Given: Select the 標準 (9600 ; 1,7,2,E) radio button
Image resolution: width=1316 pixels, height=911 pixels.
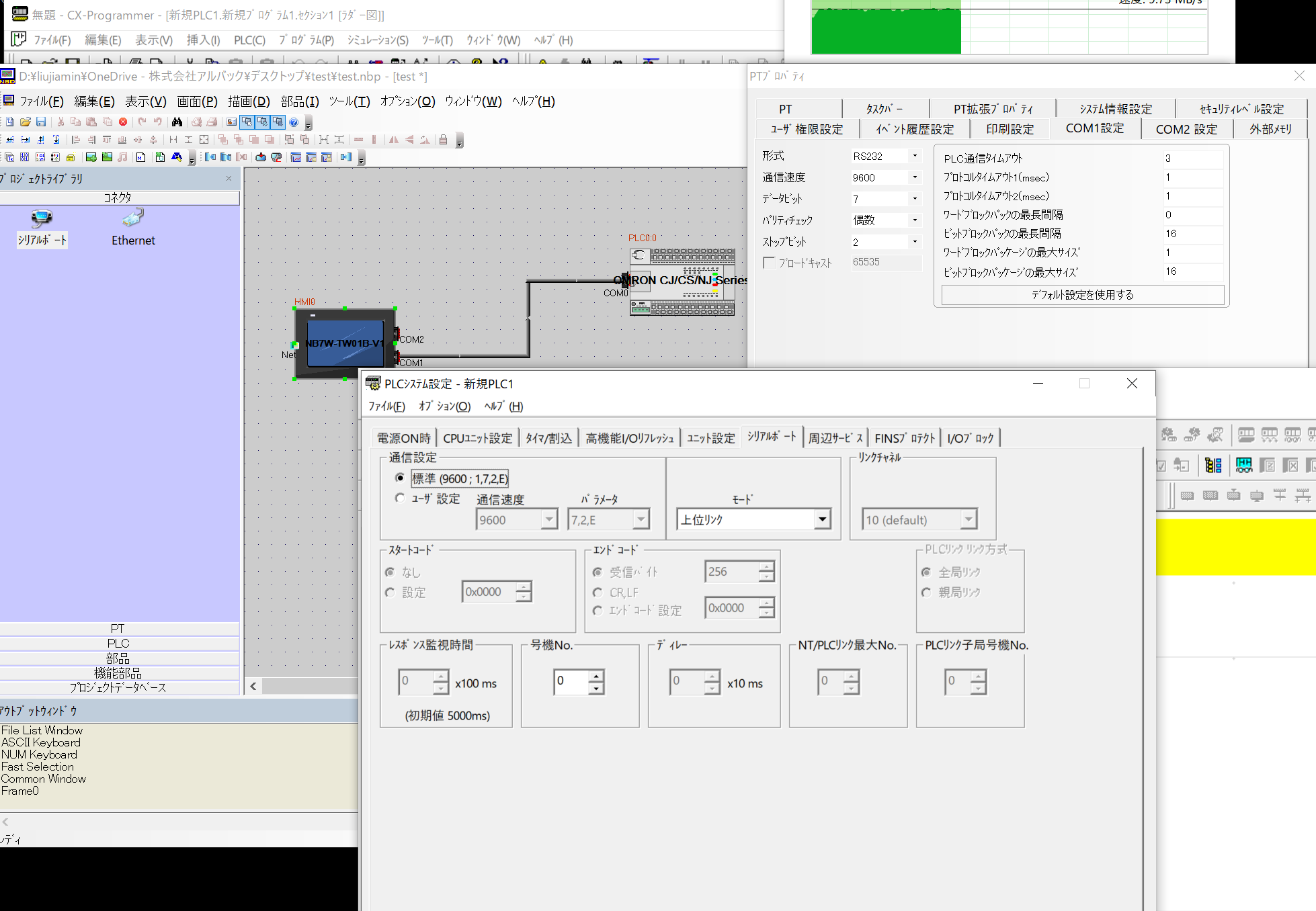Looking at the screenshot, I should coord(401,478).
